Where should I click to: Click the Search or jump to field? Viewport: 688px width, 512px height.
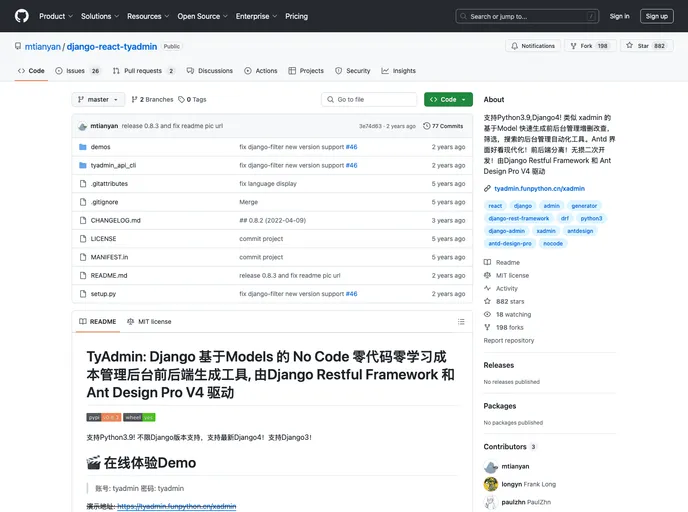(527, 16)
